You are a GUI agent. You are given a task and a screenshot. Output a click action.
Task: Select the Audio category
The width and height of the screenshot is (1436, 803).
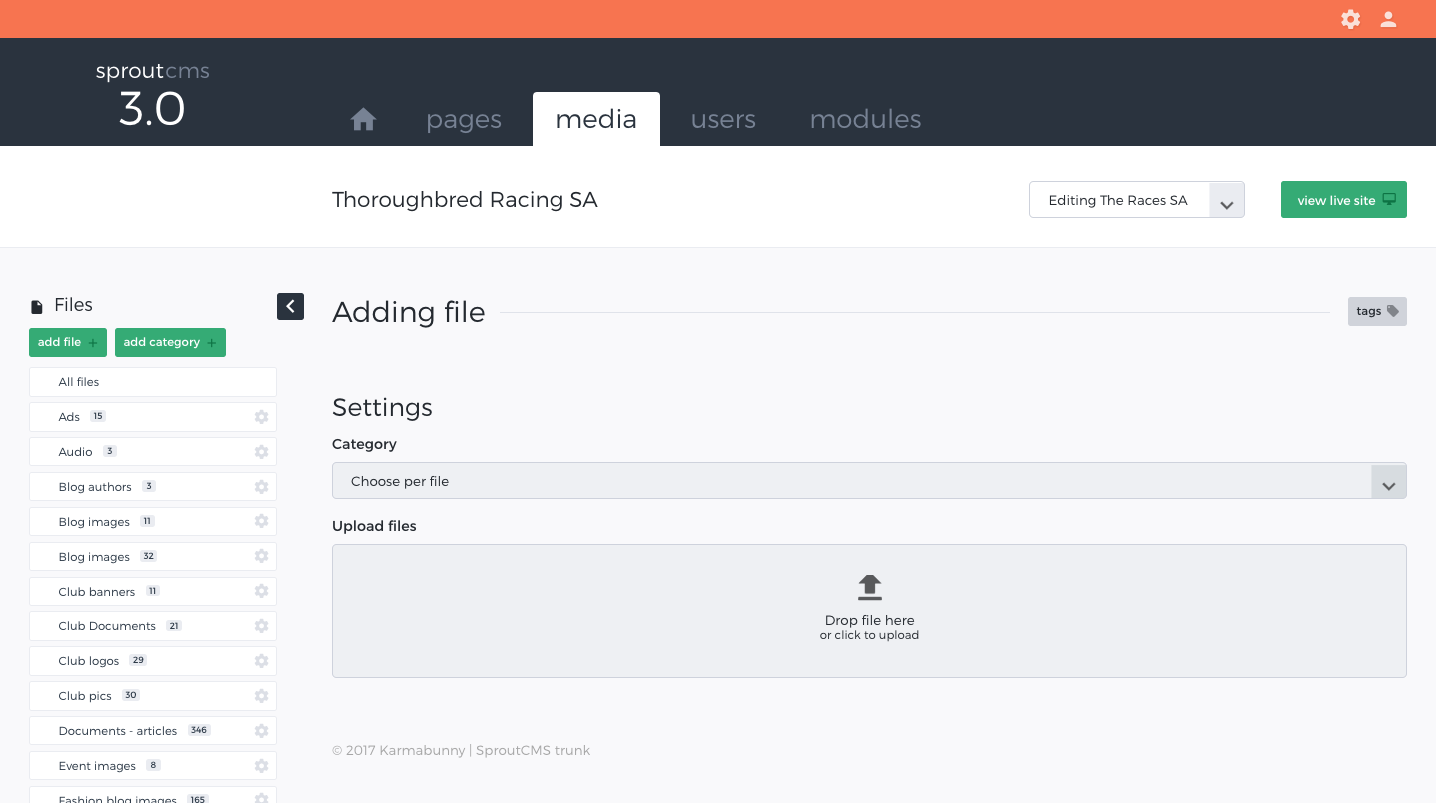pos(153,452)
